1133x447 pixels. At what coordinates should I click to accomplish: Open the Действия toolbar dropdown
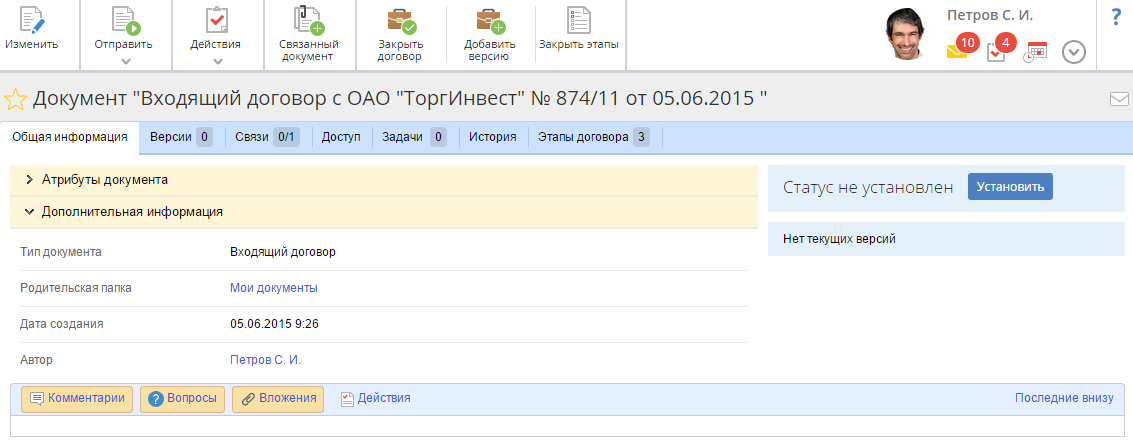click(x=216, y=33)
